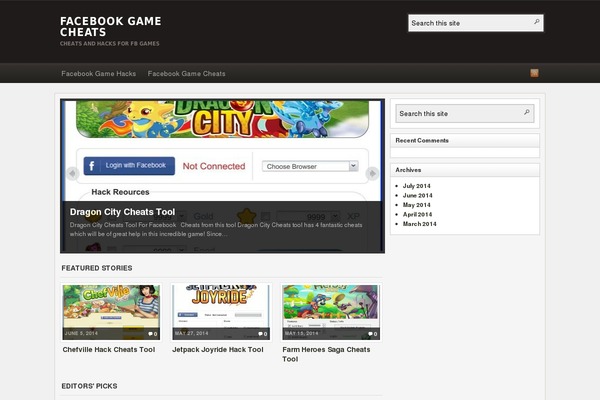Click the Editors' Picks heading
The width and height of the screenshot is (600, 400).
(89, 386)
